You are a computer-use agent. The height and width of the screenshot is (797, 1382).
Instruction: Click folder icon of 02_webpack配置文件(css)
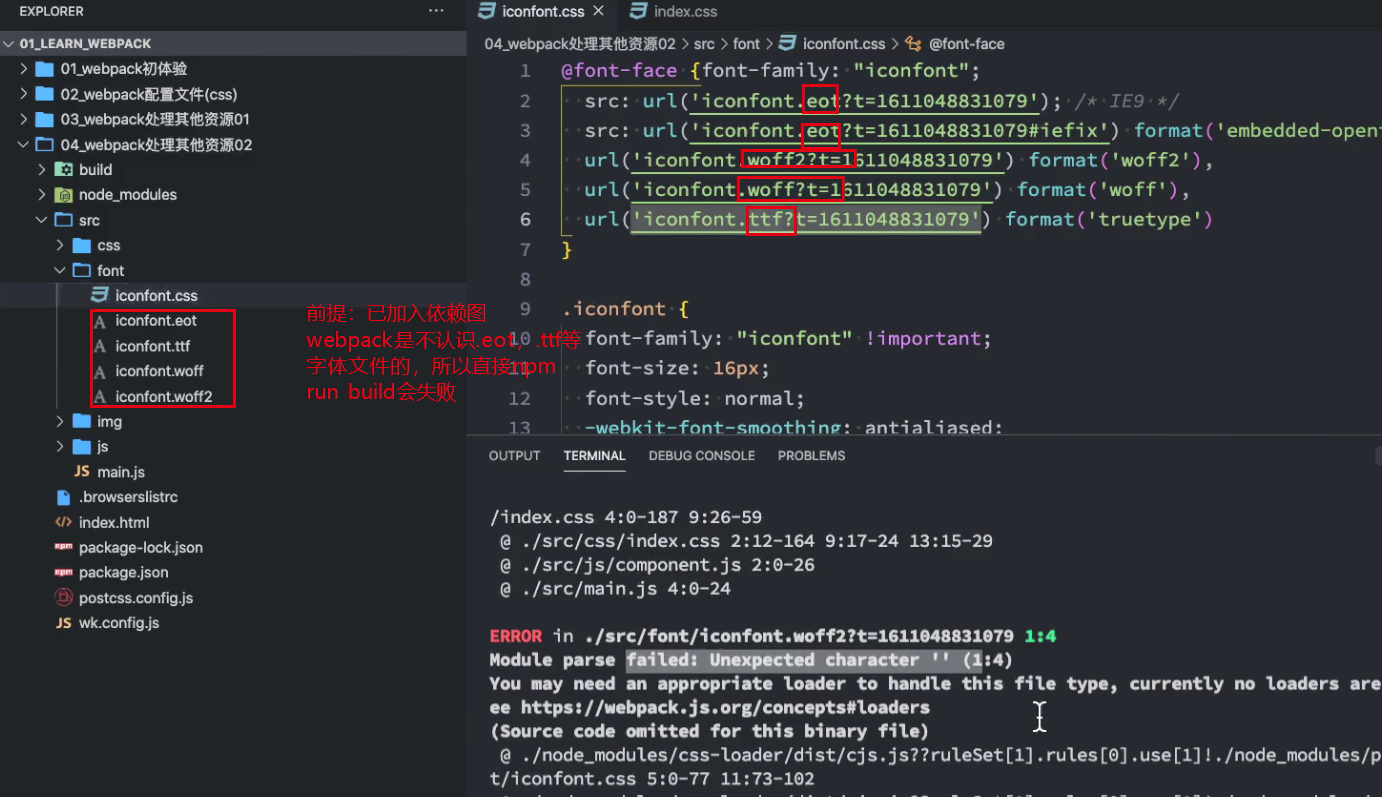(44, 94)
